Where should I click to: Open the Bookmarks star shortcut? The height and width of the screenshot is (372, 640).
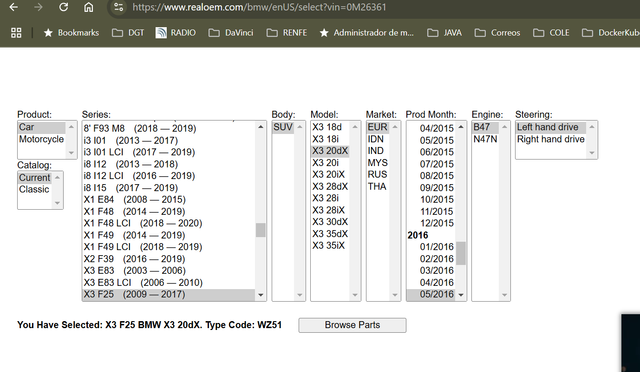(x=71, y=33)
